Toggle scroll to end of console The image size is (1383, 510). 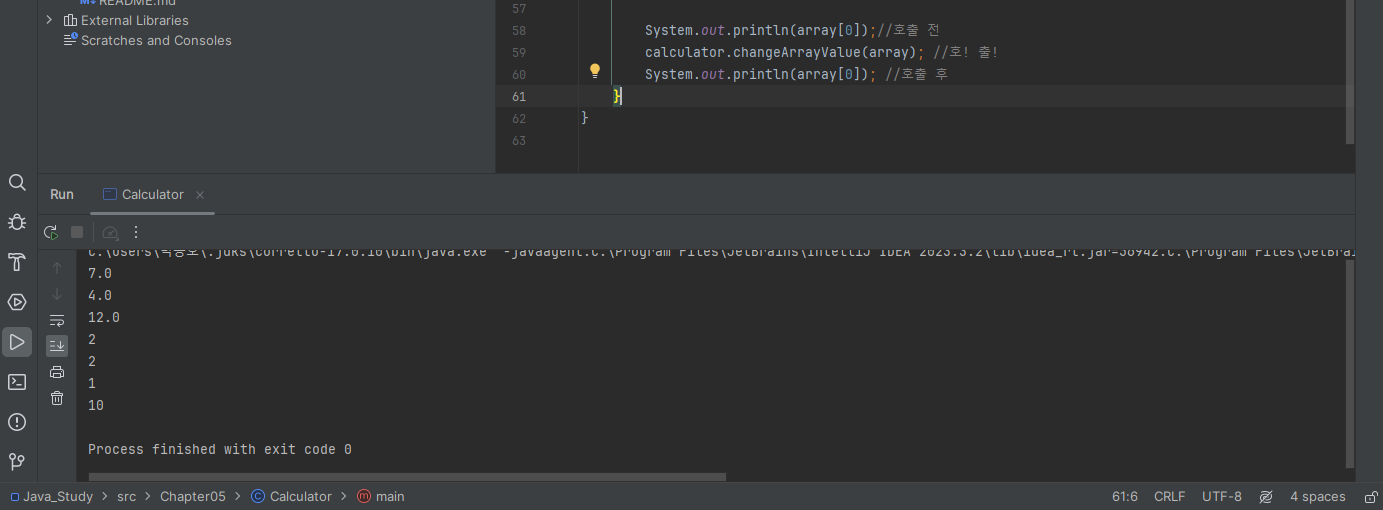point(57,346)
